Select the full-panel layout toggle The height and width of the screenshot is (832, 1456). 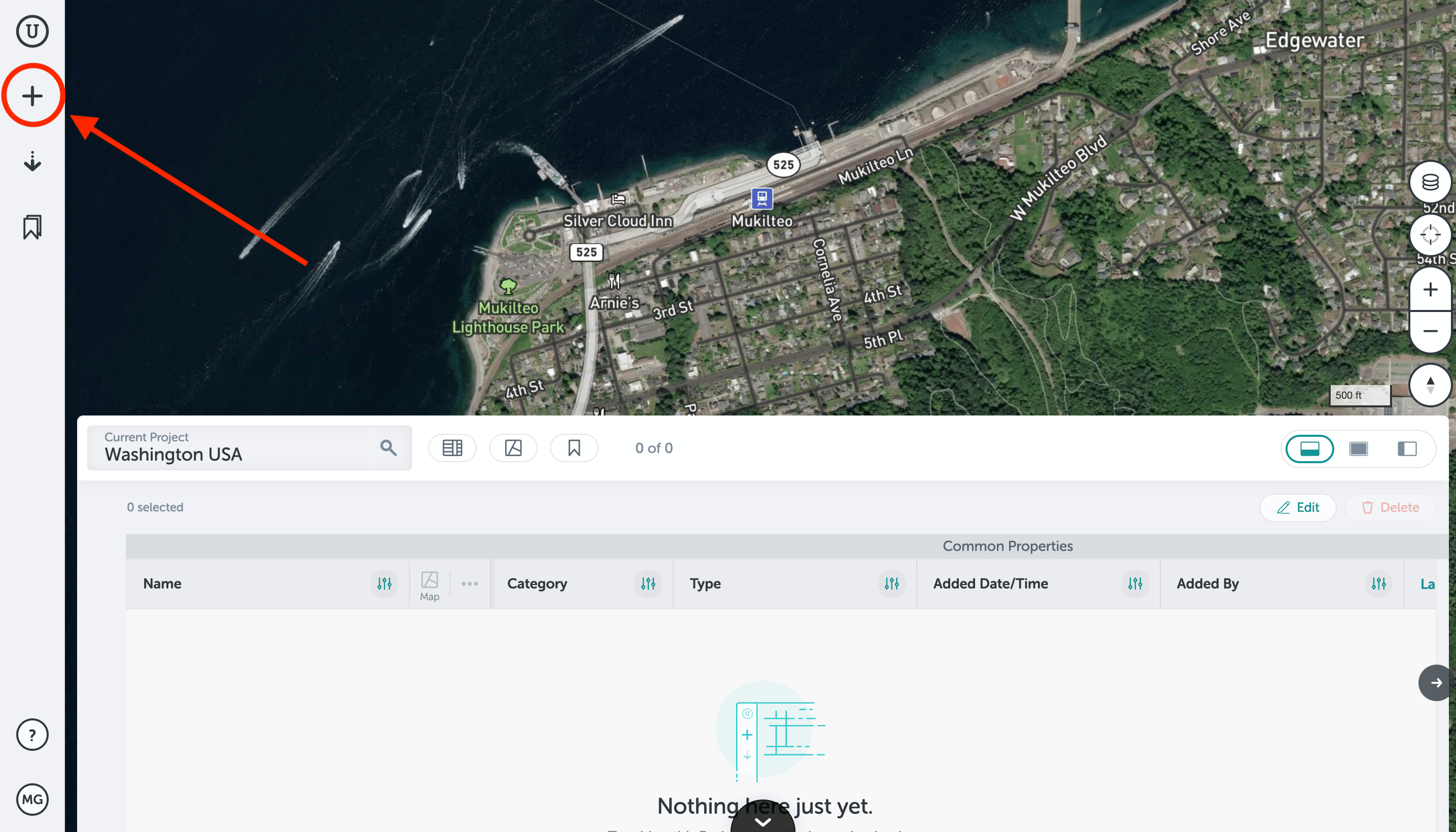(1309, 448)
